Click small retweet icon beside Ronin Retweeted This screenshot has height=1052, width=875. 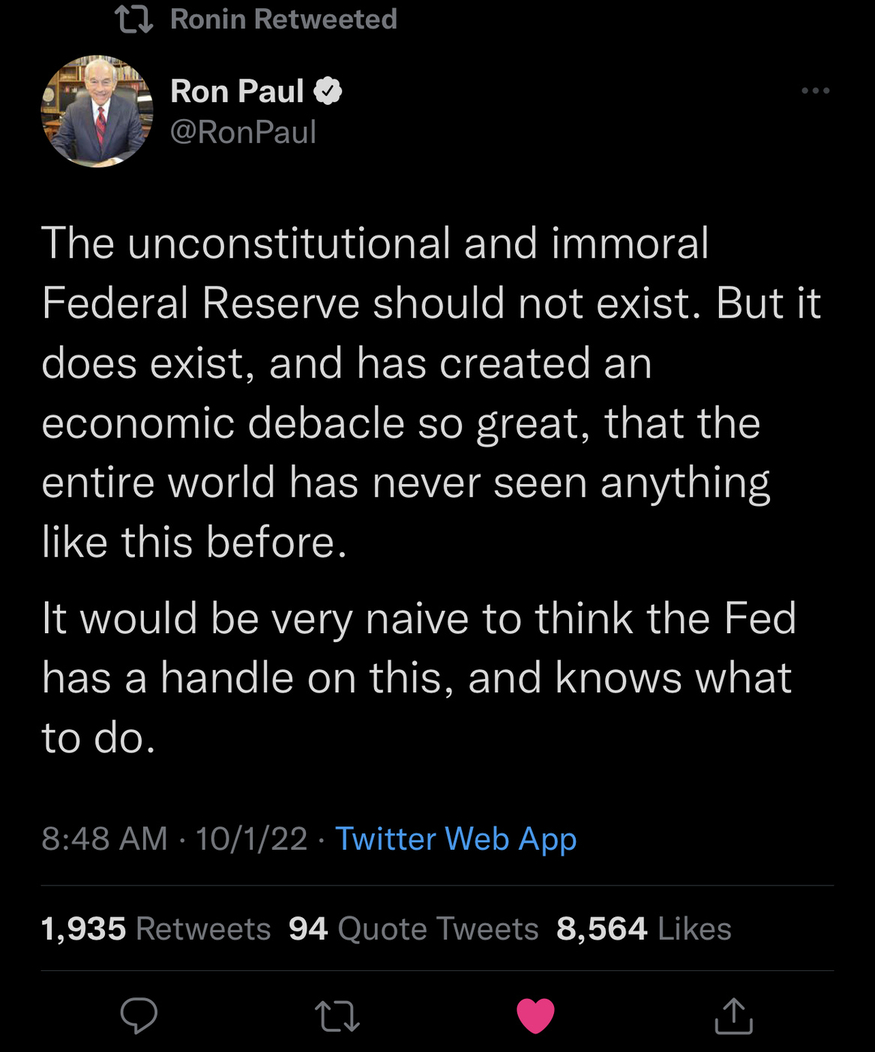coord(134,19)
